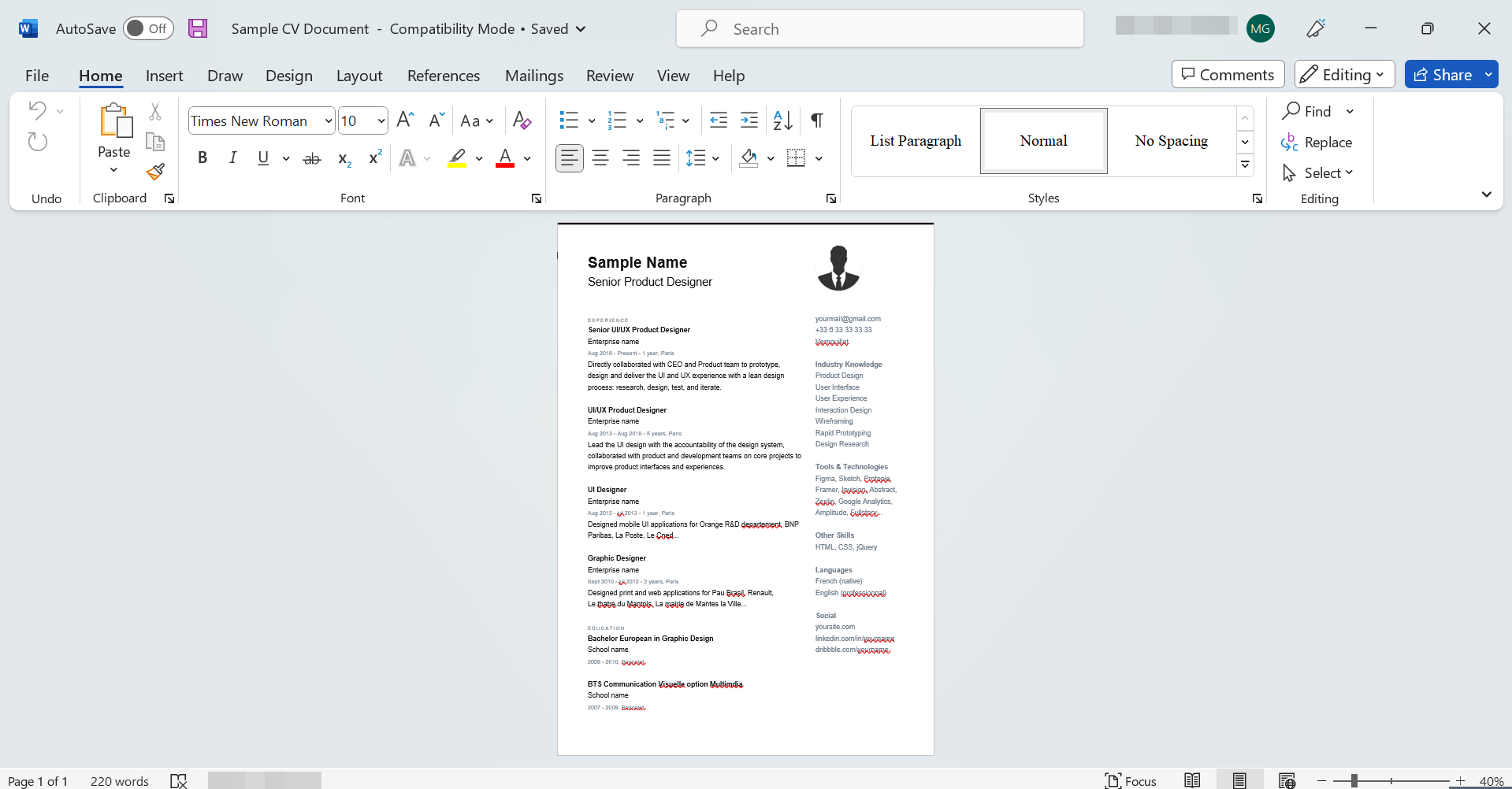
Task: Click the Clear All Formatting icon
Action: pos(522,120)
